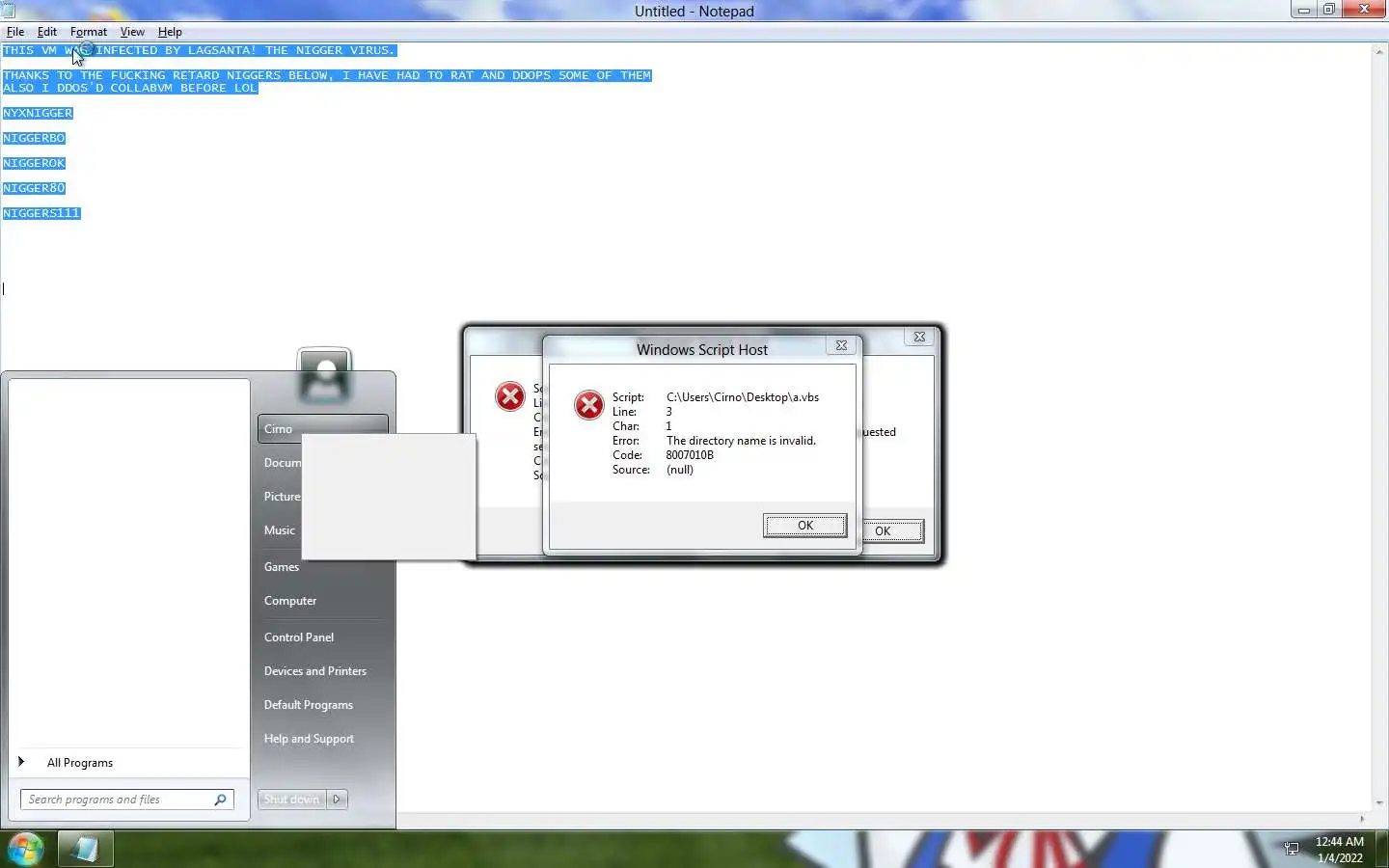
Task: Expand the Shut down options arrow
Action: (x=337, y=800)
